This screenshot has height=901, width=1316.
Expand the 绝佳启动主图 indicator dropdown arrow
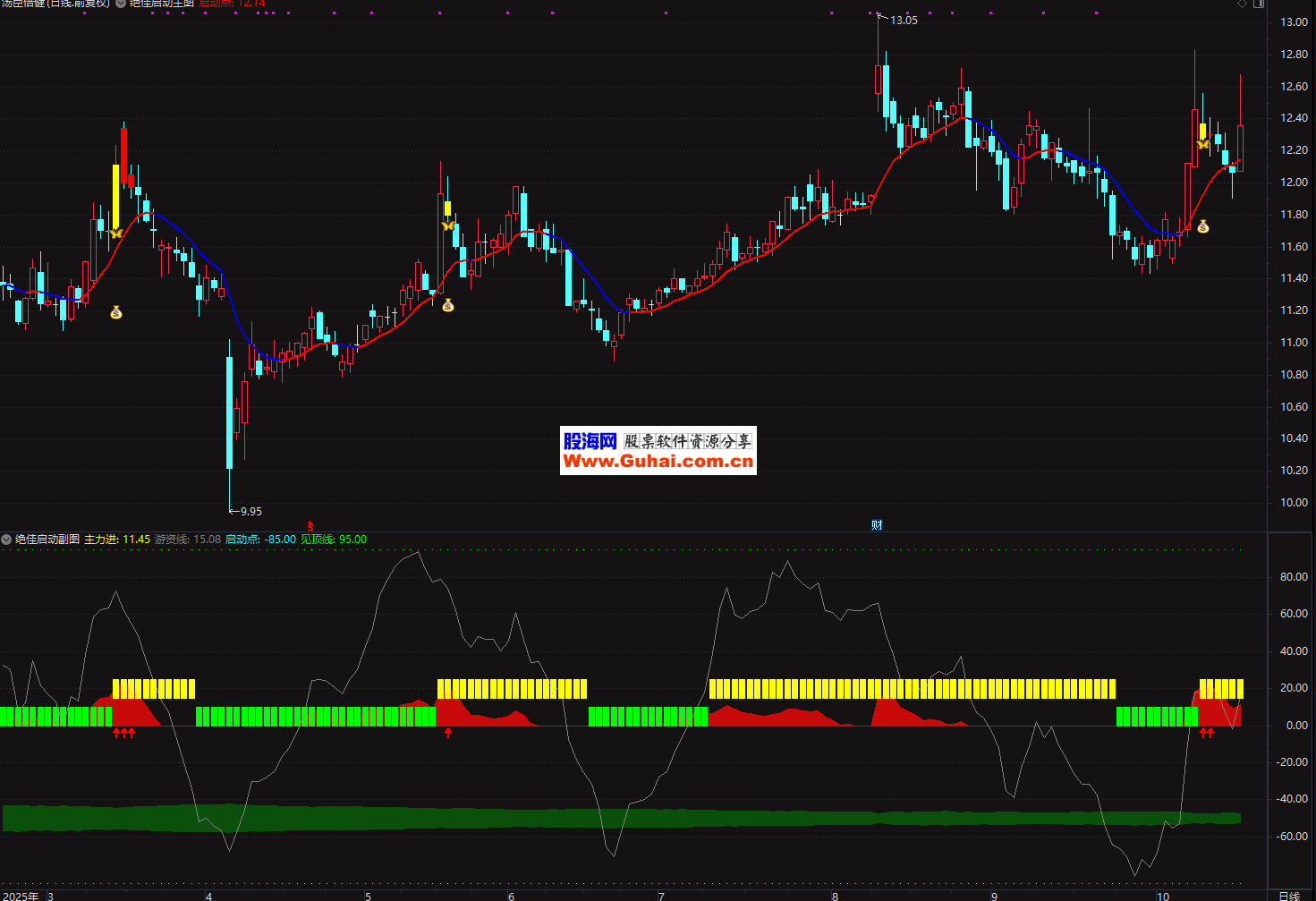coord(121,4)
